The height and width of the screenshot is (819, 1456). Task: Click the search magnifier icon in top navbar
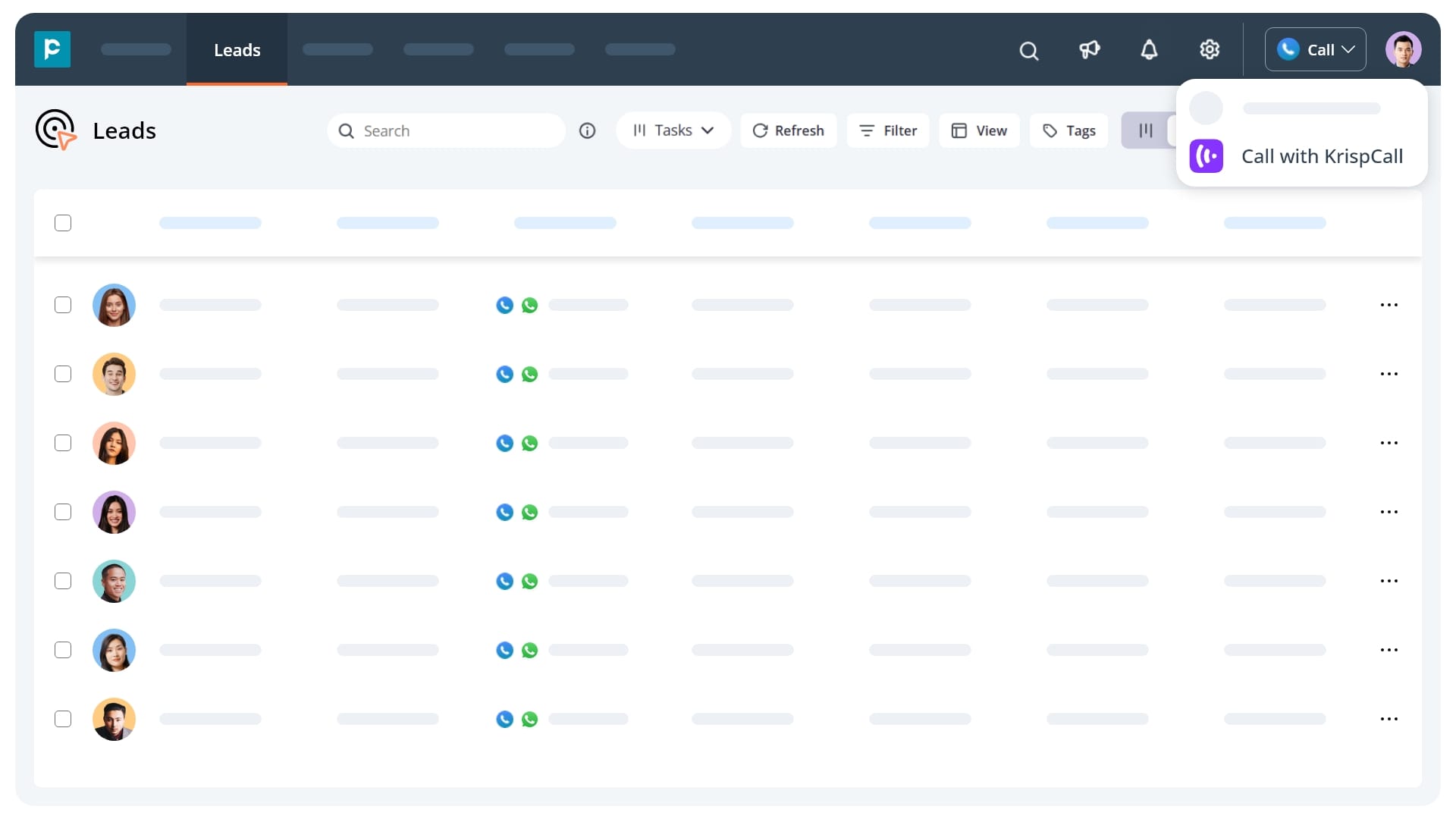(x=1028, y=50)
